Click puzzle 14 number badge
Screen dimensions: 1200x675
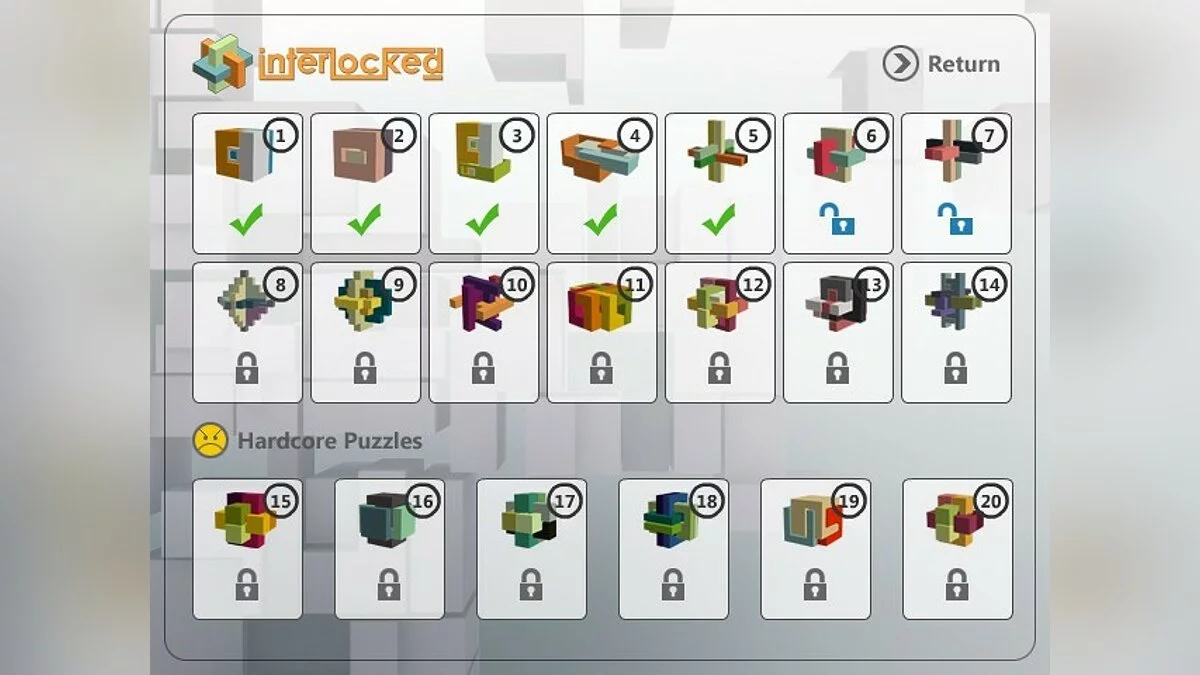pyautogui.click(x=989, y=285)
